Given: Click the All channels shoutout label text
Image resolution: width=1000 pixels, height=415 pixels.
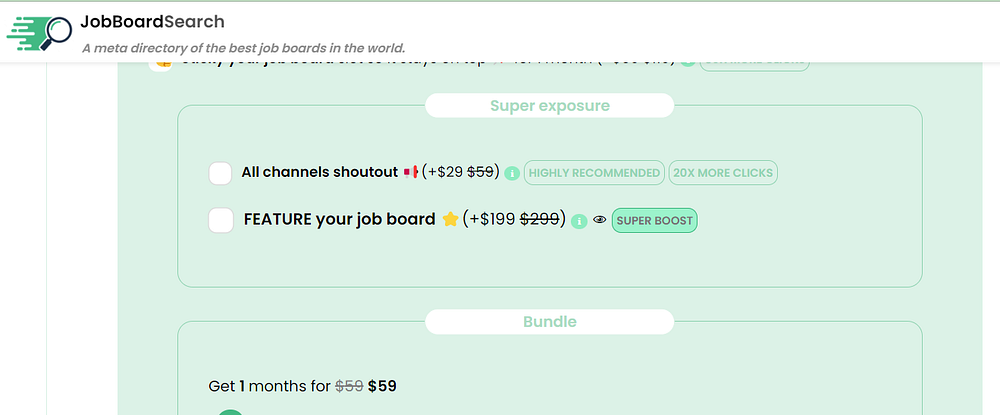Looking at the screenshot, I should pyautogui.click(x=319, y=173).
